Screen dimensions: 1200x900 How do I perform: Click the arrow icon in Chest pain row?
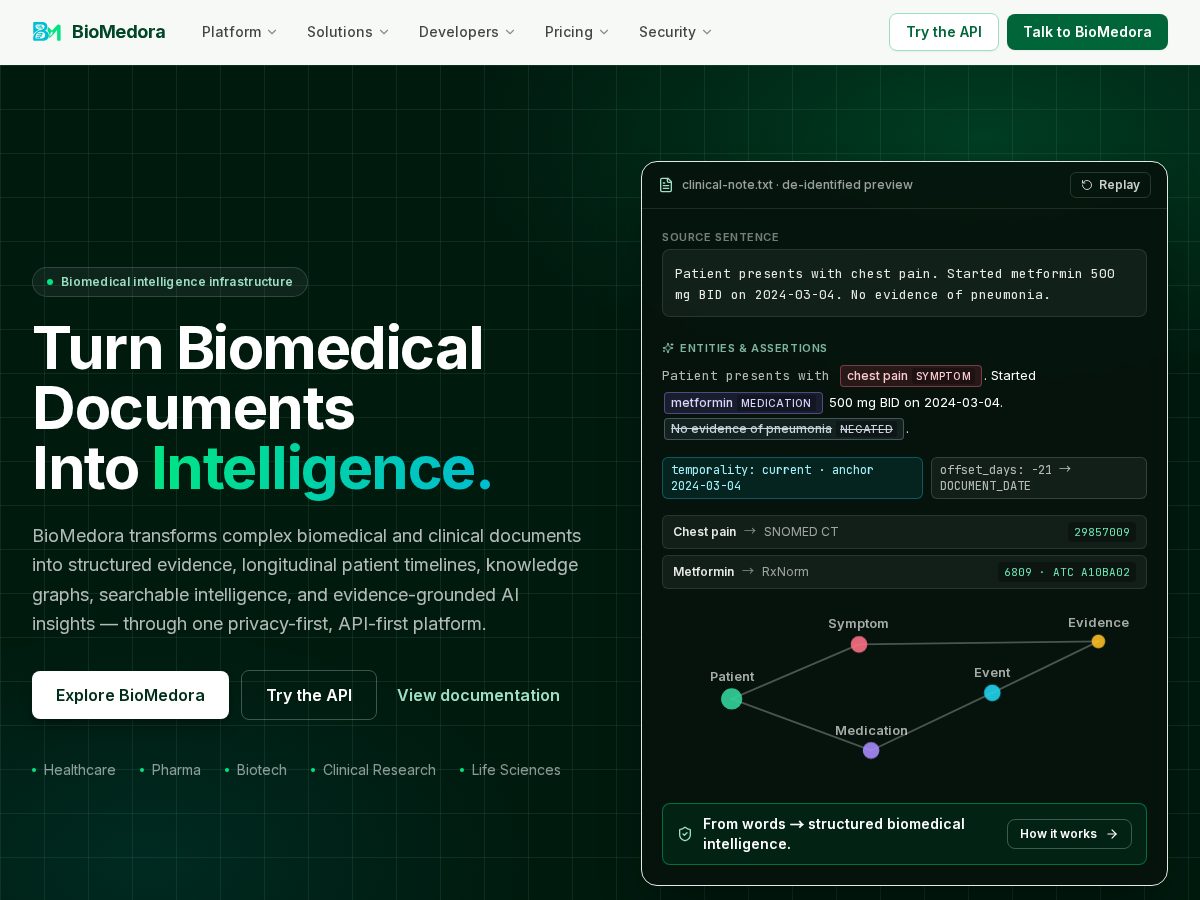[750, 532]
